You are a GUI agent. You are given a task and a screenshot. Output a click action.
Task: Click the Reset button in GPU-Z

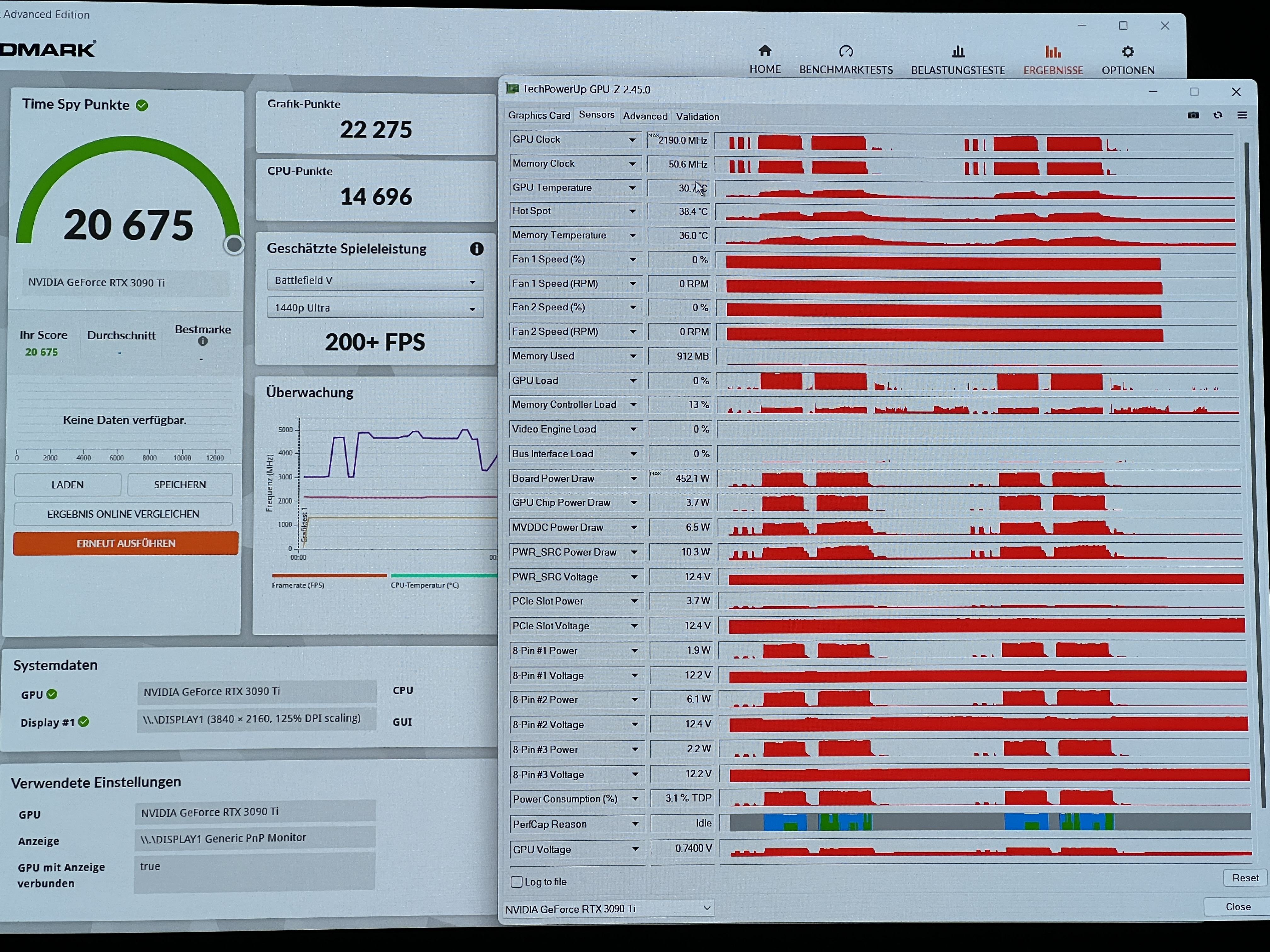coord(1245,878)
